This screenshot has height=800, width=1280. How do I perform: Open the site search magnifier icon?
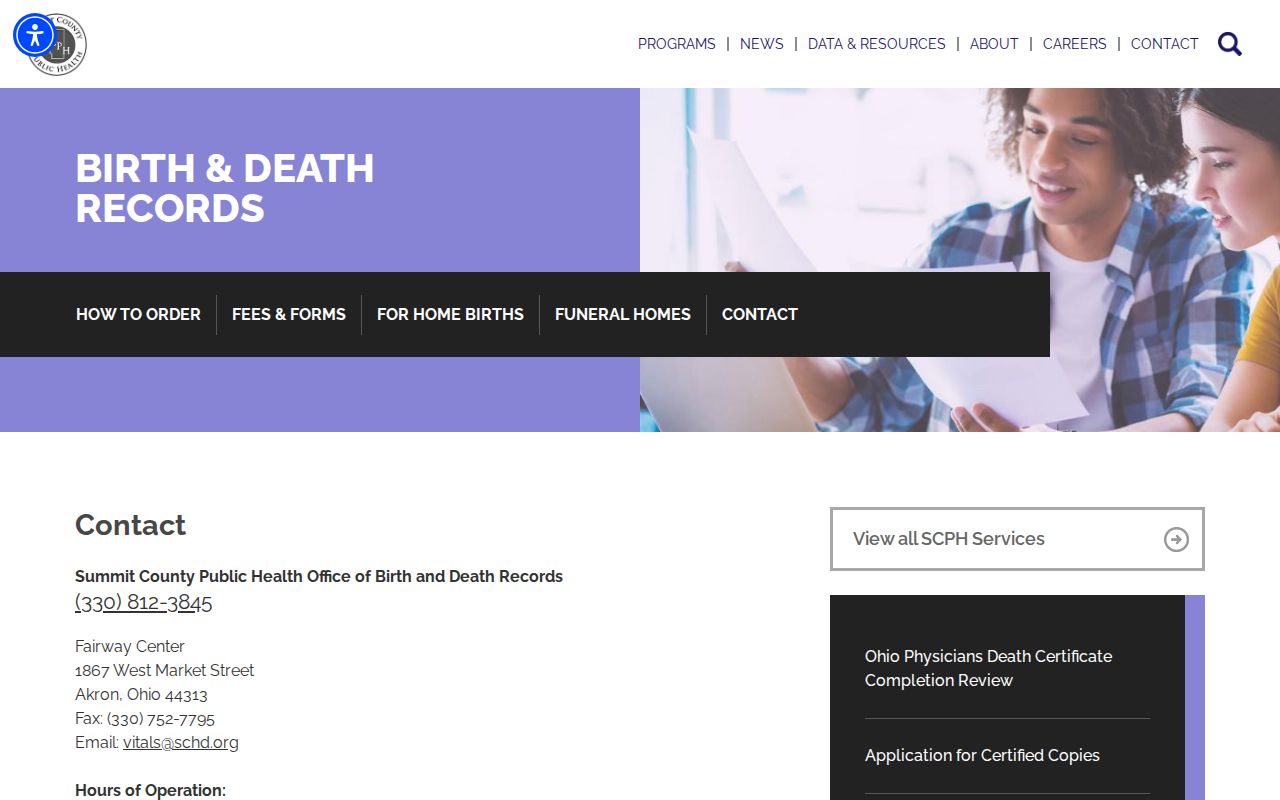1230,44
